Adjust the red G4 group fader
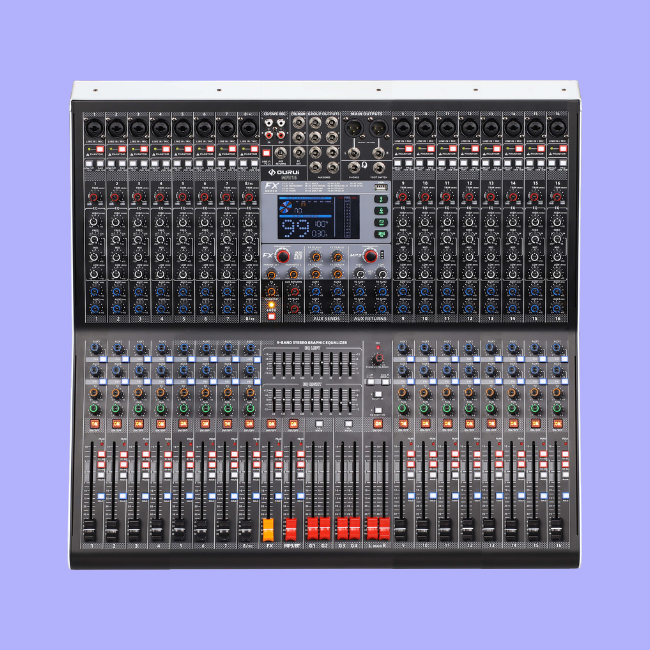Image resolution: width=650 pixels, height=650 pixels. (x=355, y=529)
